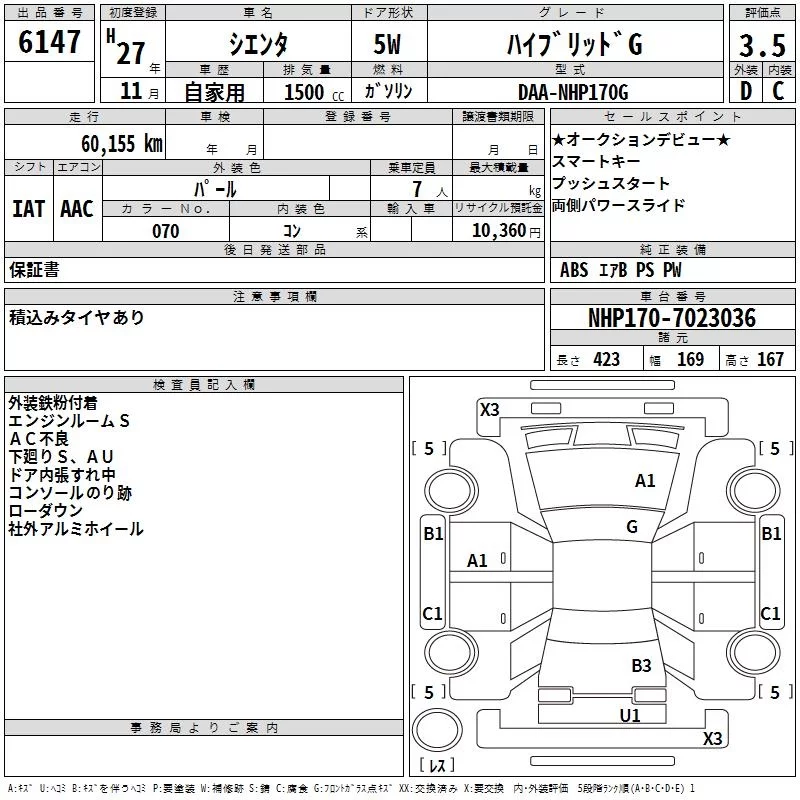Click the sales point プッシュスタート
Image resolution: width=800 pixels, height=800 pixels.
[611, 183]
